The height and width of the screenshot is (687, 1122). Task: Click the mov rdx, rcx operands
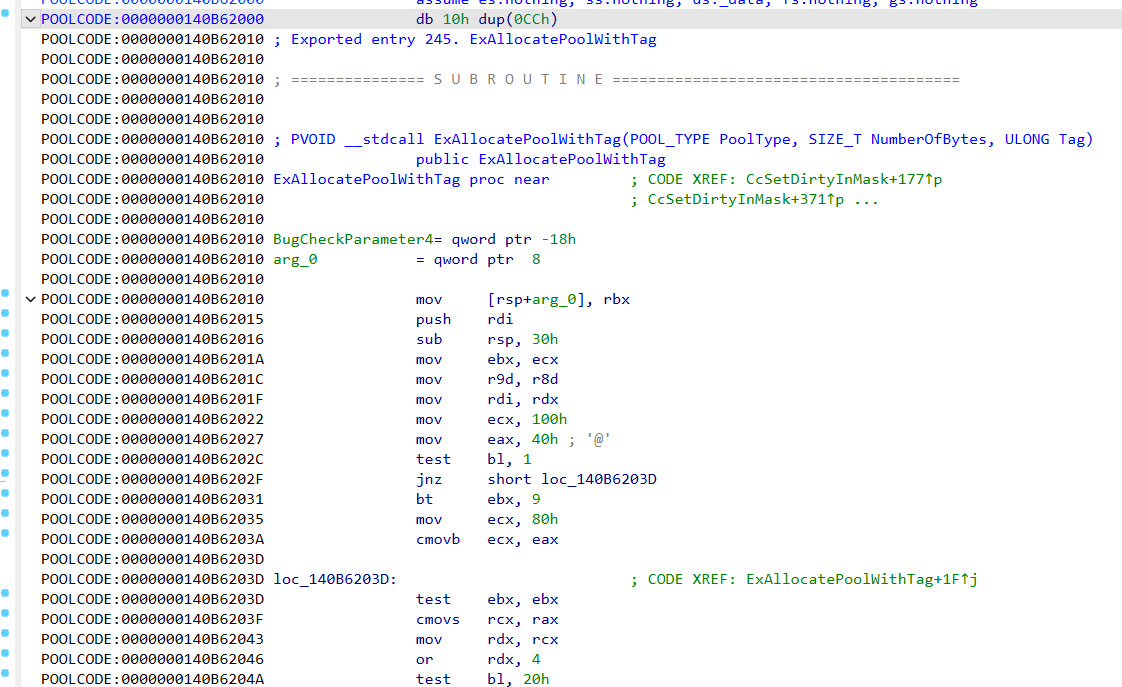tap(522, 640)
